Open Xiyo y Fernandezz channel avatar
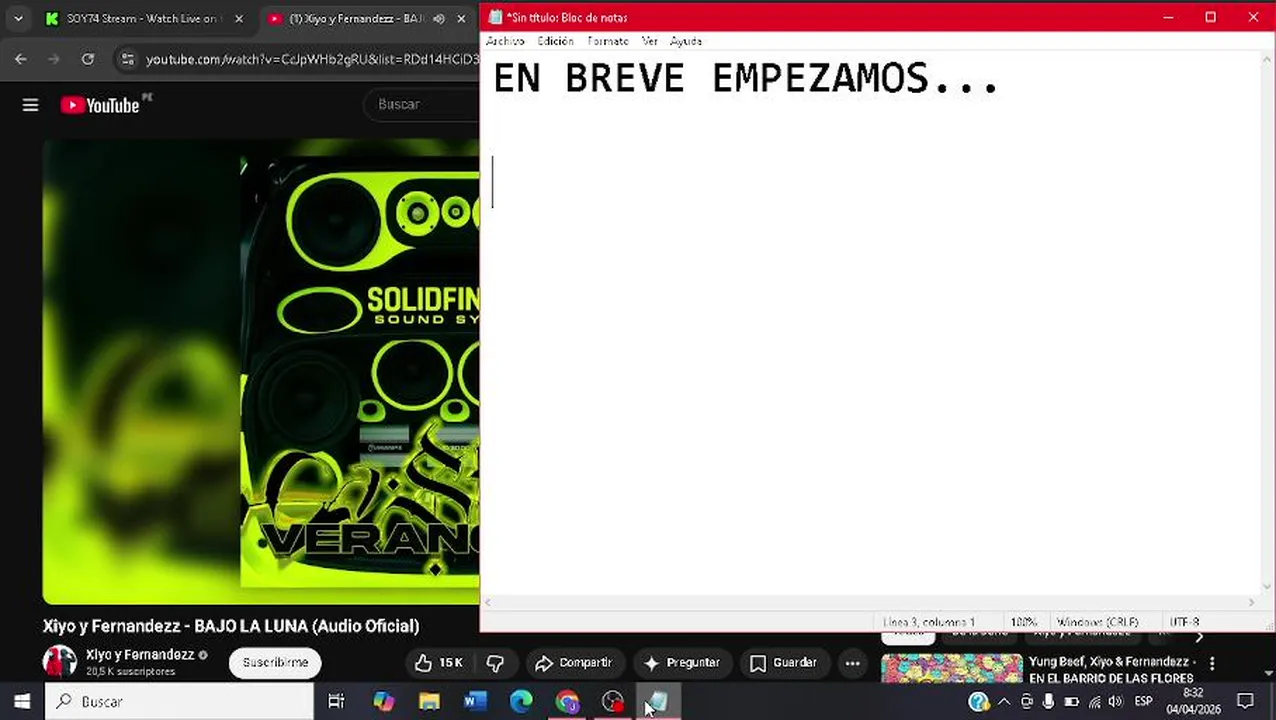This screenshot has height=720, width=1276. click(59, 662)
